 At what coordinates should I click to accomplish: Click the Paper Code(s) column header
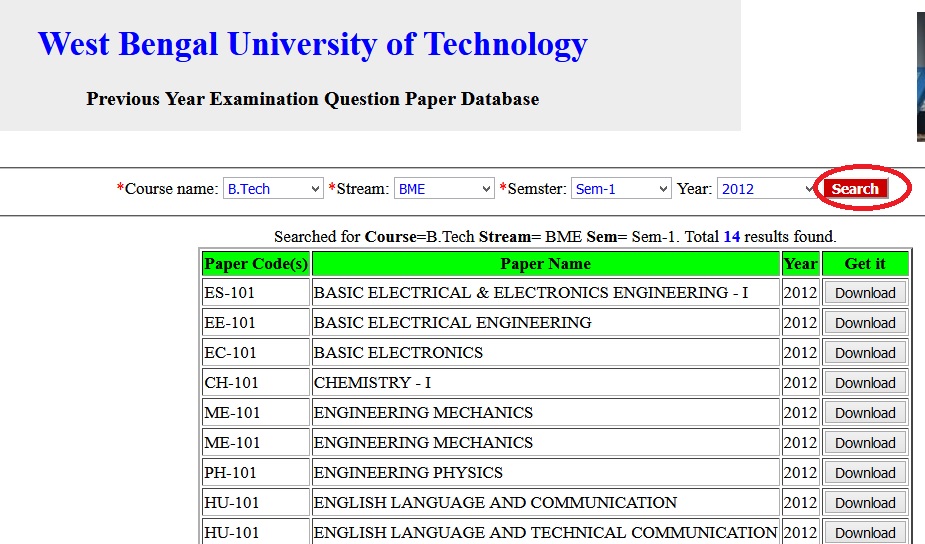[x=255, y=264]
